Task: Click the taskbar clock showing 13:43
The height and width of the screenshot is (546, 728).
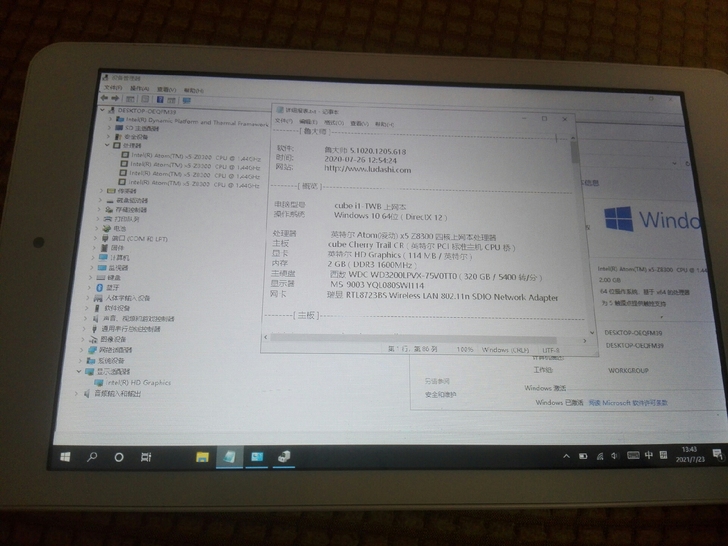Action: (690, 454)
